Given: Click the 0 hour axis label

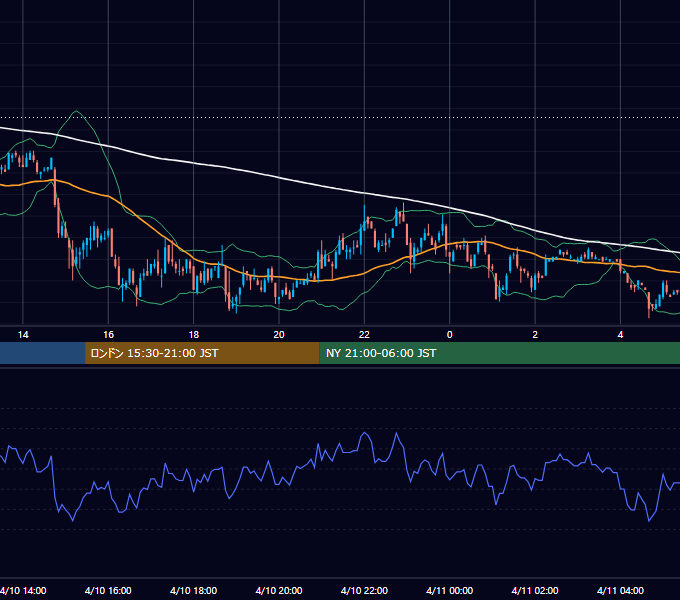Looking at the screenshot, I should (450, 335).
